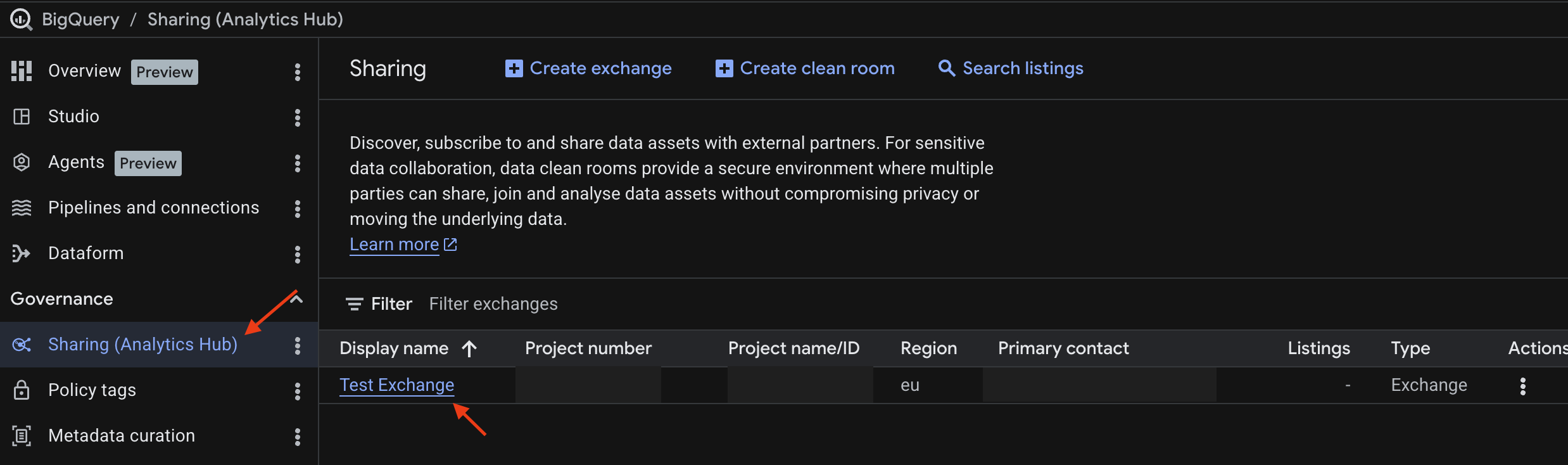This screenshot has width=1568, height=465.
Task: Open more options for Pipelines and connections
Action: click(297, 208)
